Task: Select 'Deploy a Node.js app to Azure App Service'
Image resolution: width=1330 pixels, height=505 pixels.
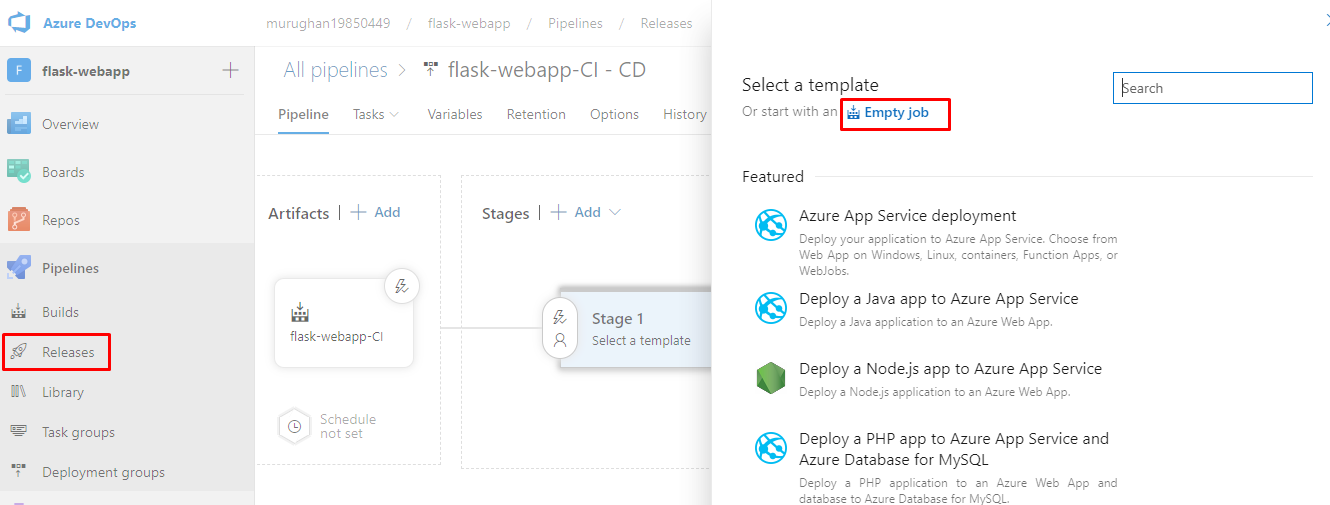Action: [x=950, y=368]
